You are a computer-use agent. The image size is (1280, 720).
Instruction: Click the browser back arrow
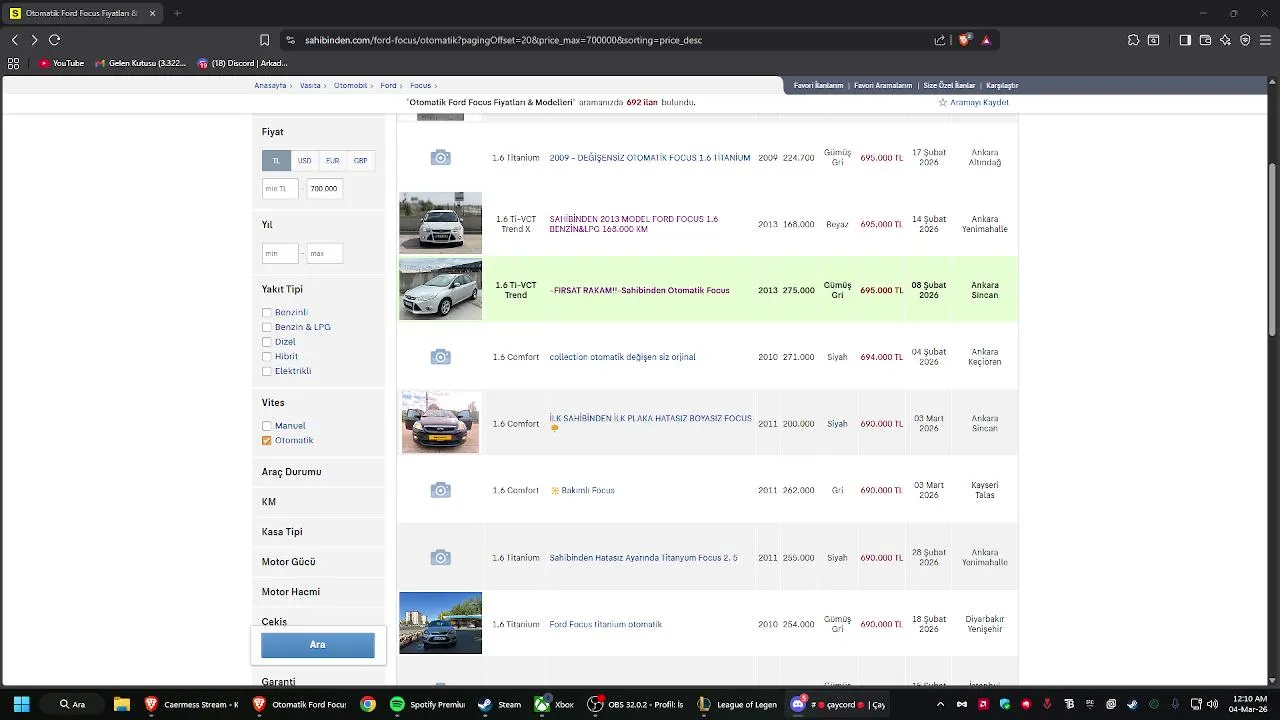click(14, 40)
